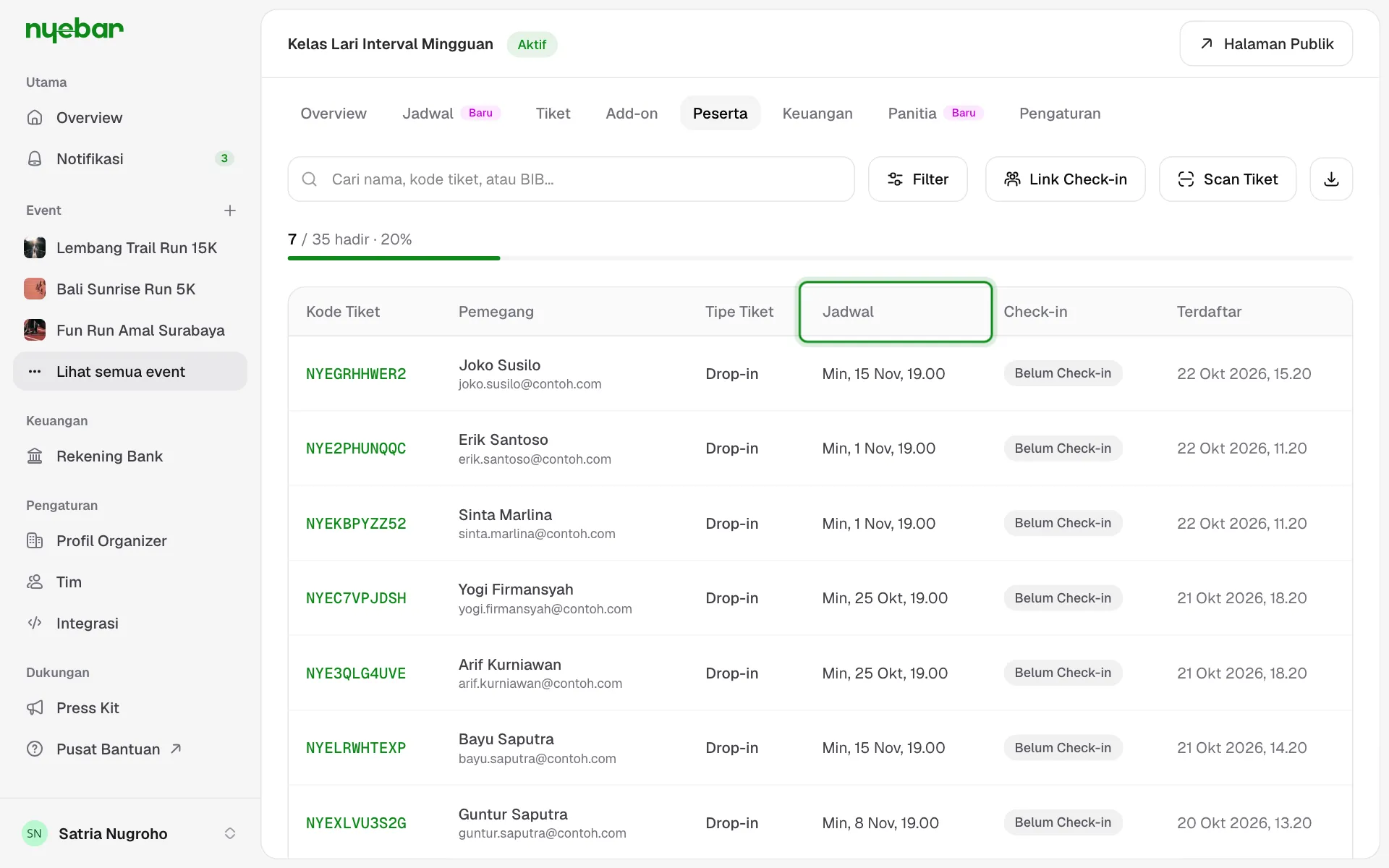1389x868 pixels.
Task: Click Aktif status badge
Action: coord(532,44)
